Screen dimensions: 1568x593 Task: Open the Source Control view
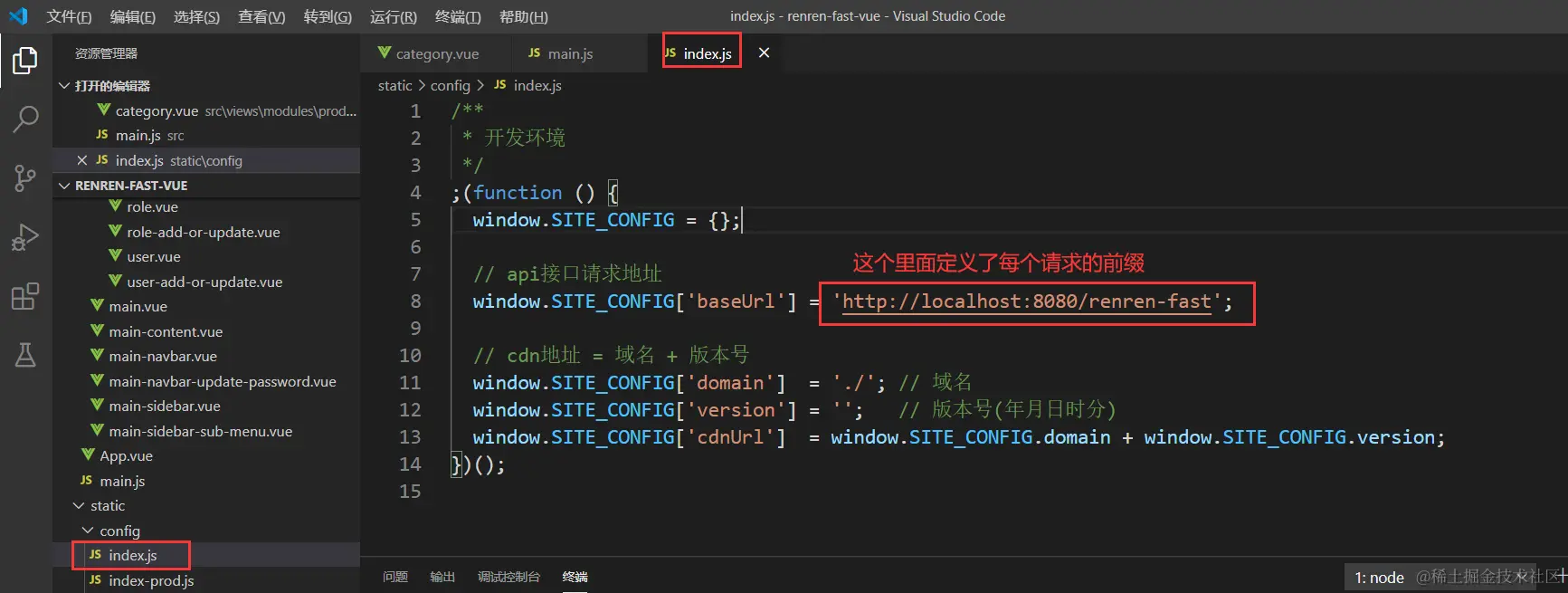(x=25, y=177)
